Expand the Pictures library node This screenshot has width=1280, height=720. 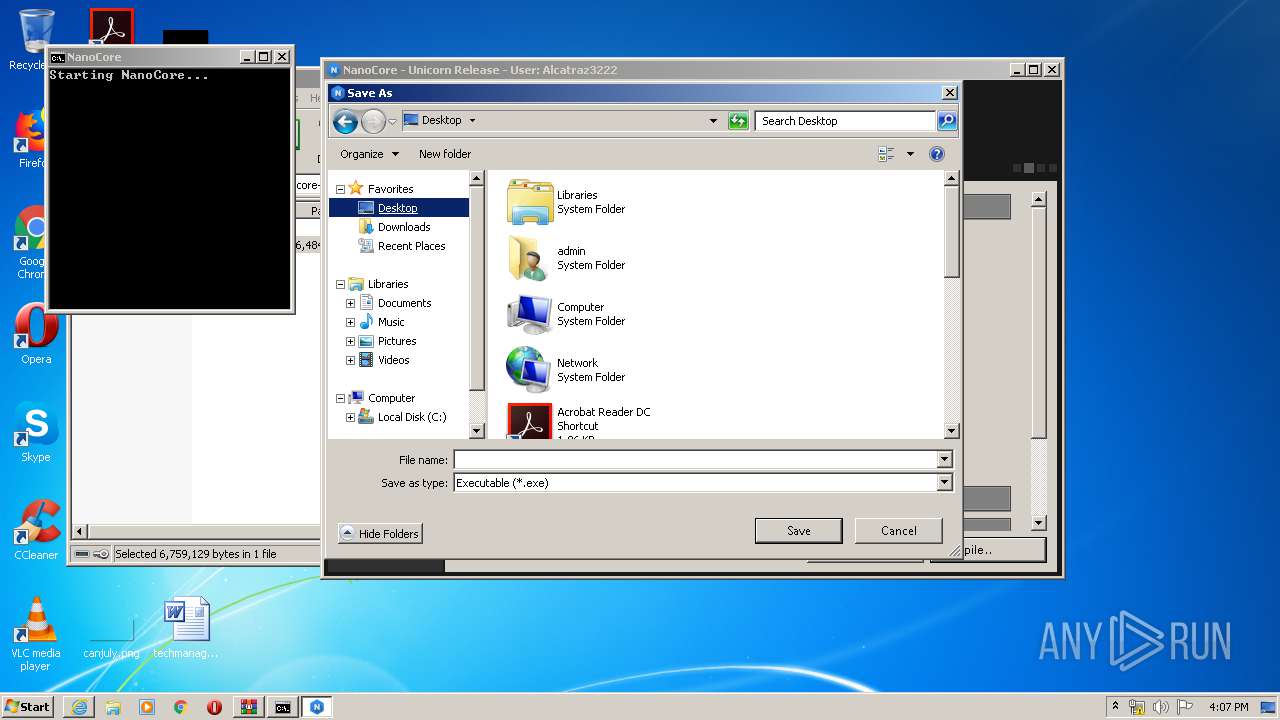coord(350,341)
